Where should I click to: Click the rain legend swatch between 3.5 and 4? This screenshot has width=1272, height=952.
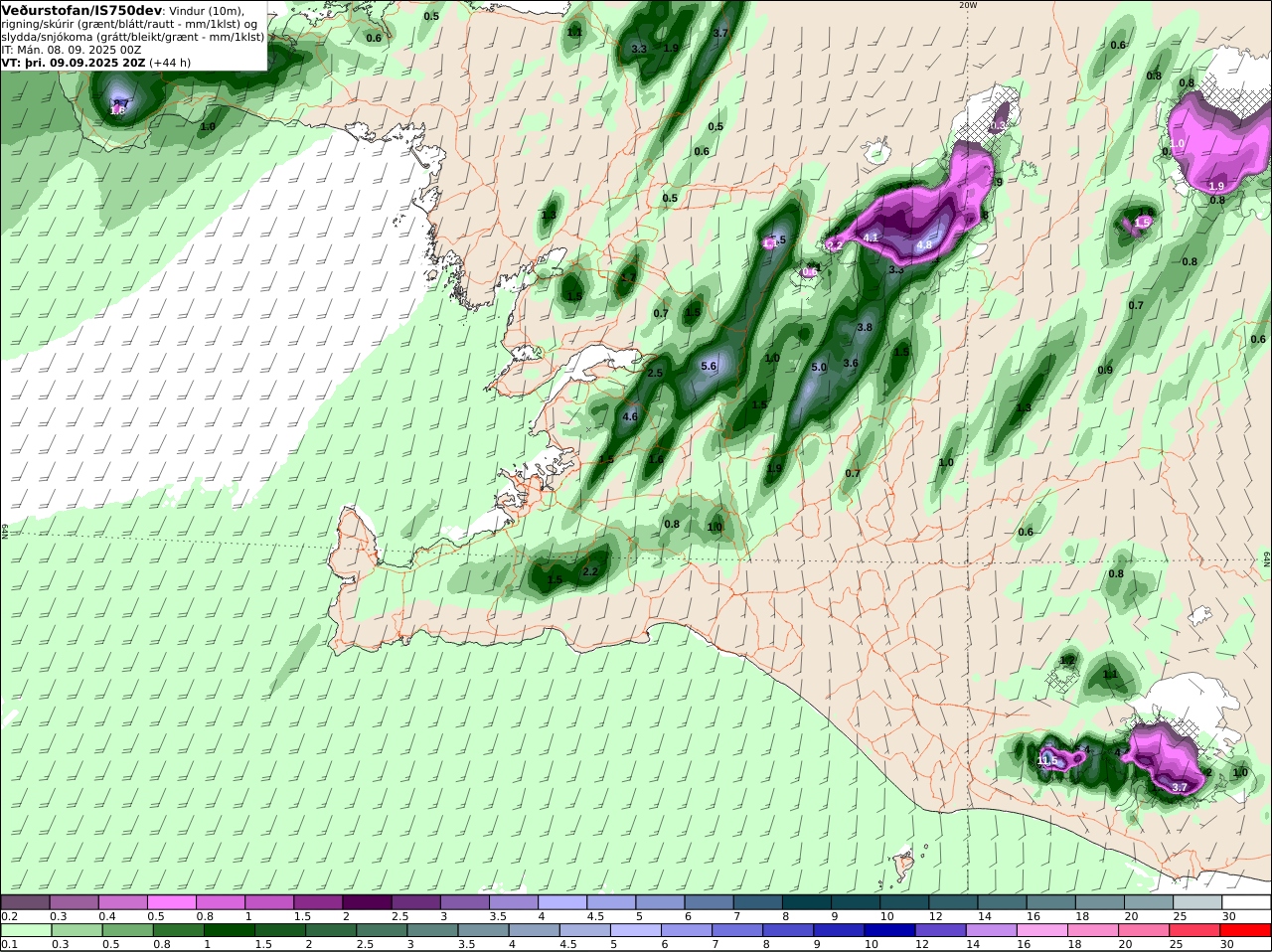(x=483, y=931)
